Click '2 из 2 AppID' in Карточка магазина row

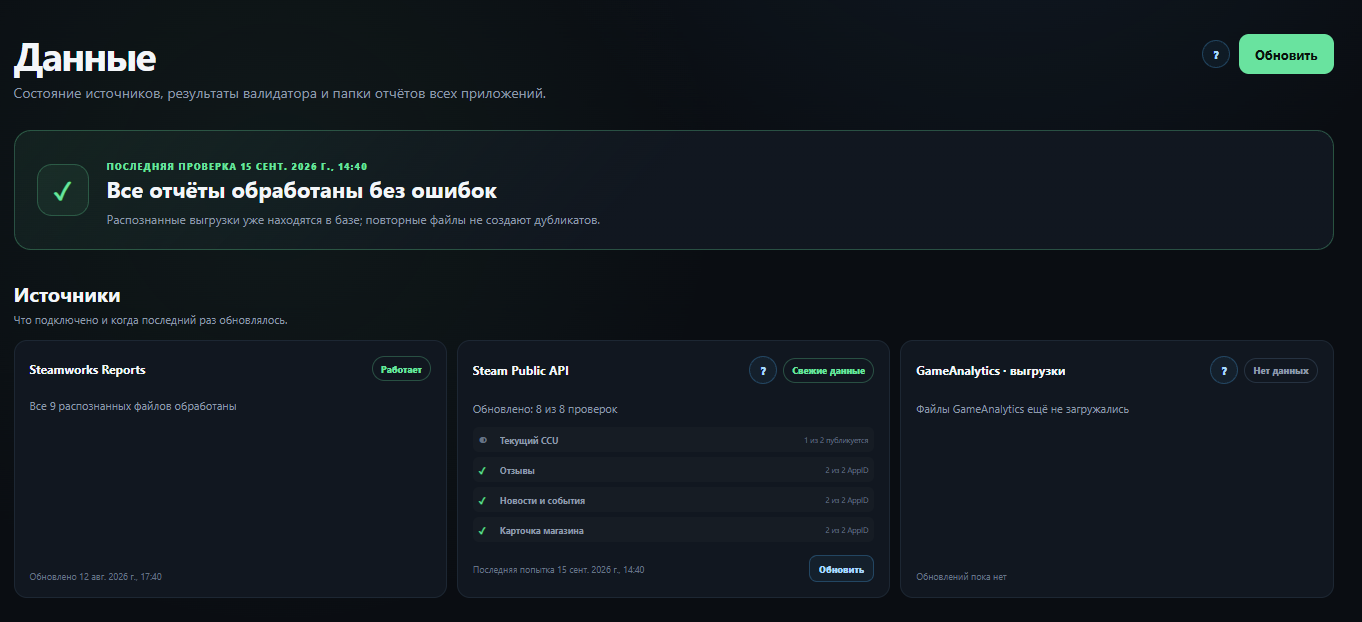click(847, 530)
